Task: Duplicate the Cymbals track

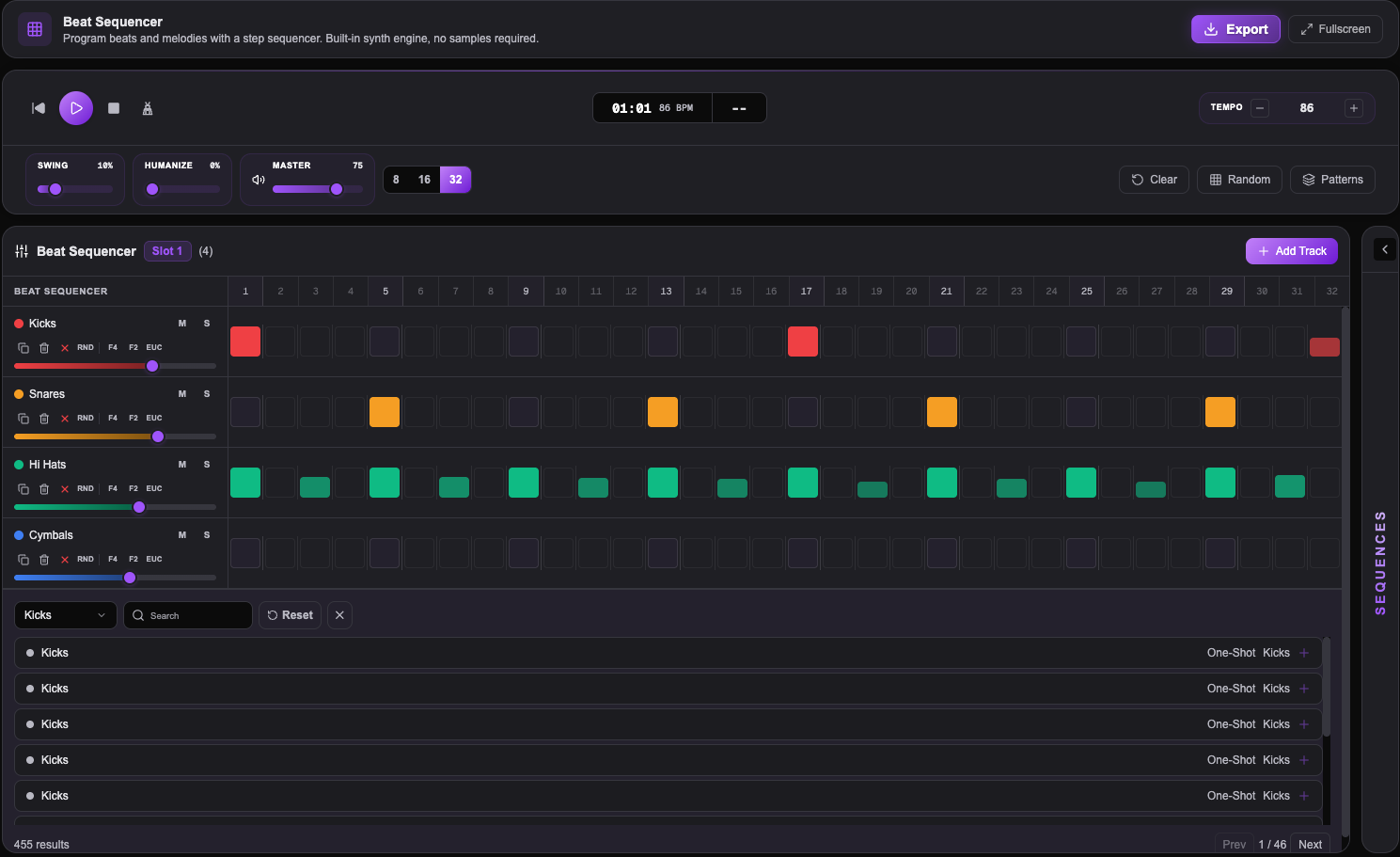Action: 24,560
